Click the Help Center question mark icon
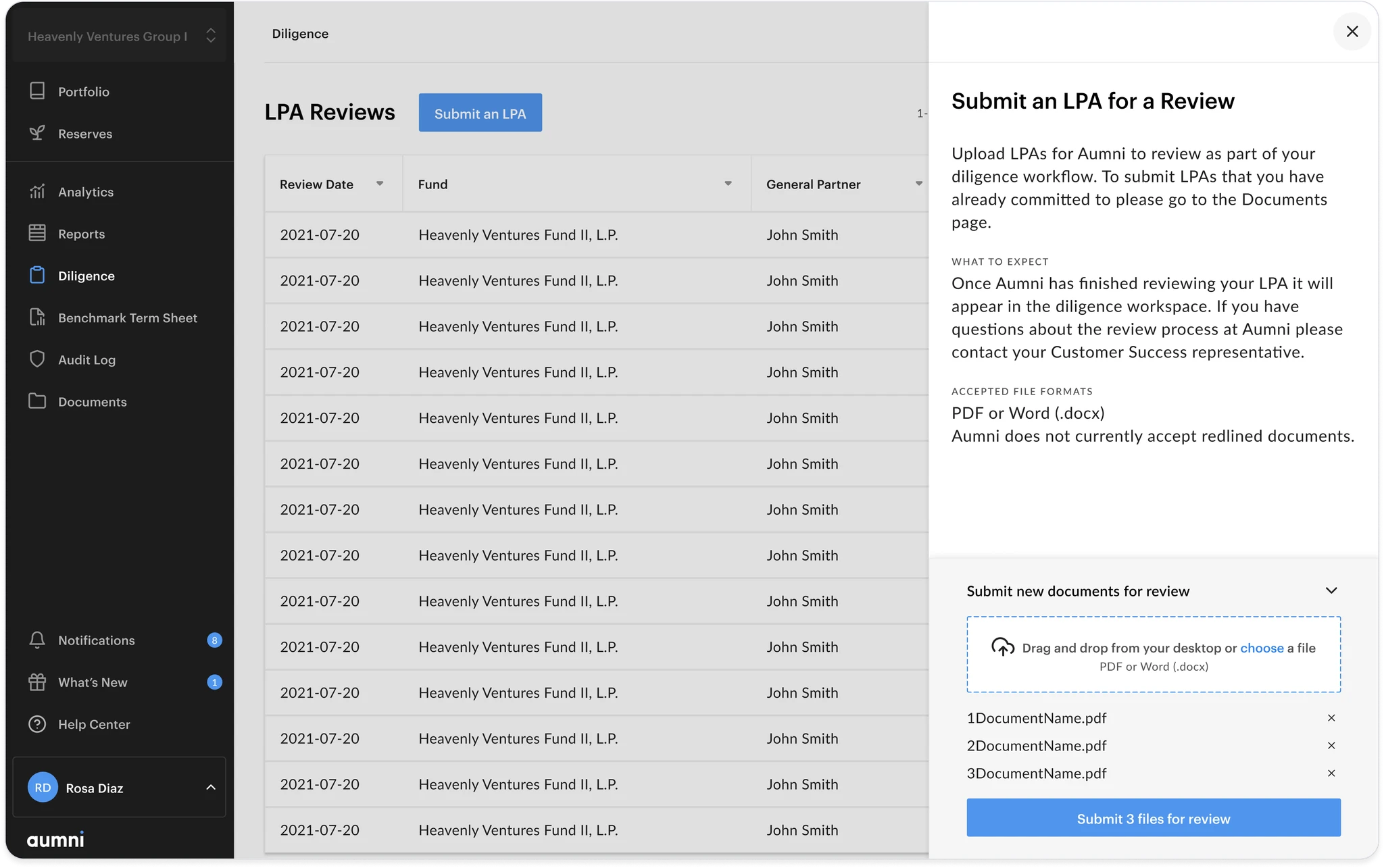Screen dimensions: 1384x868 tap(37, 724)
